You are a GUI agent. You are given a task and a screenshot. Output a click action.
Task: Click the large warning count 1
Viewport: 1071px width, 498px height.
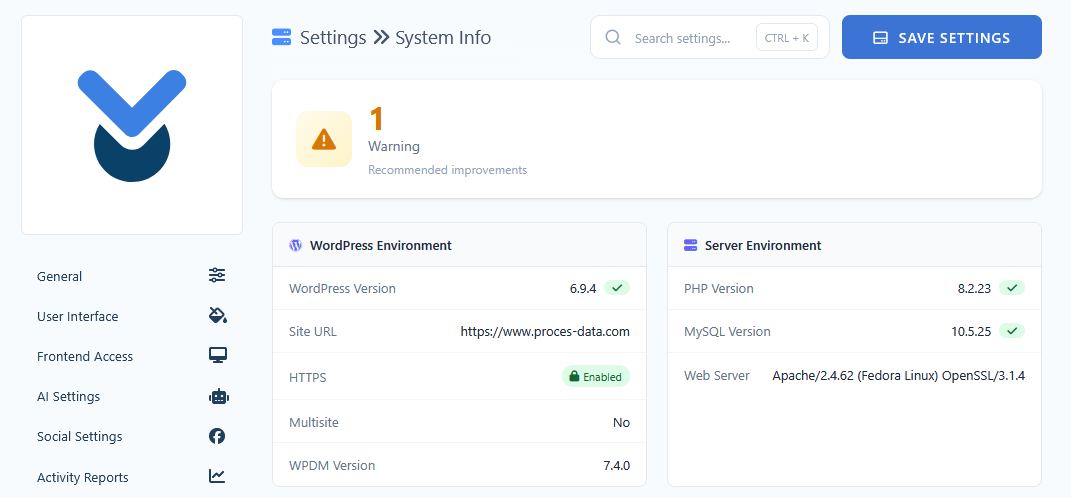point(376,119)
